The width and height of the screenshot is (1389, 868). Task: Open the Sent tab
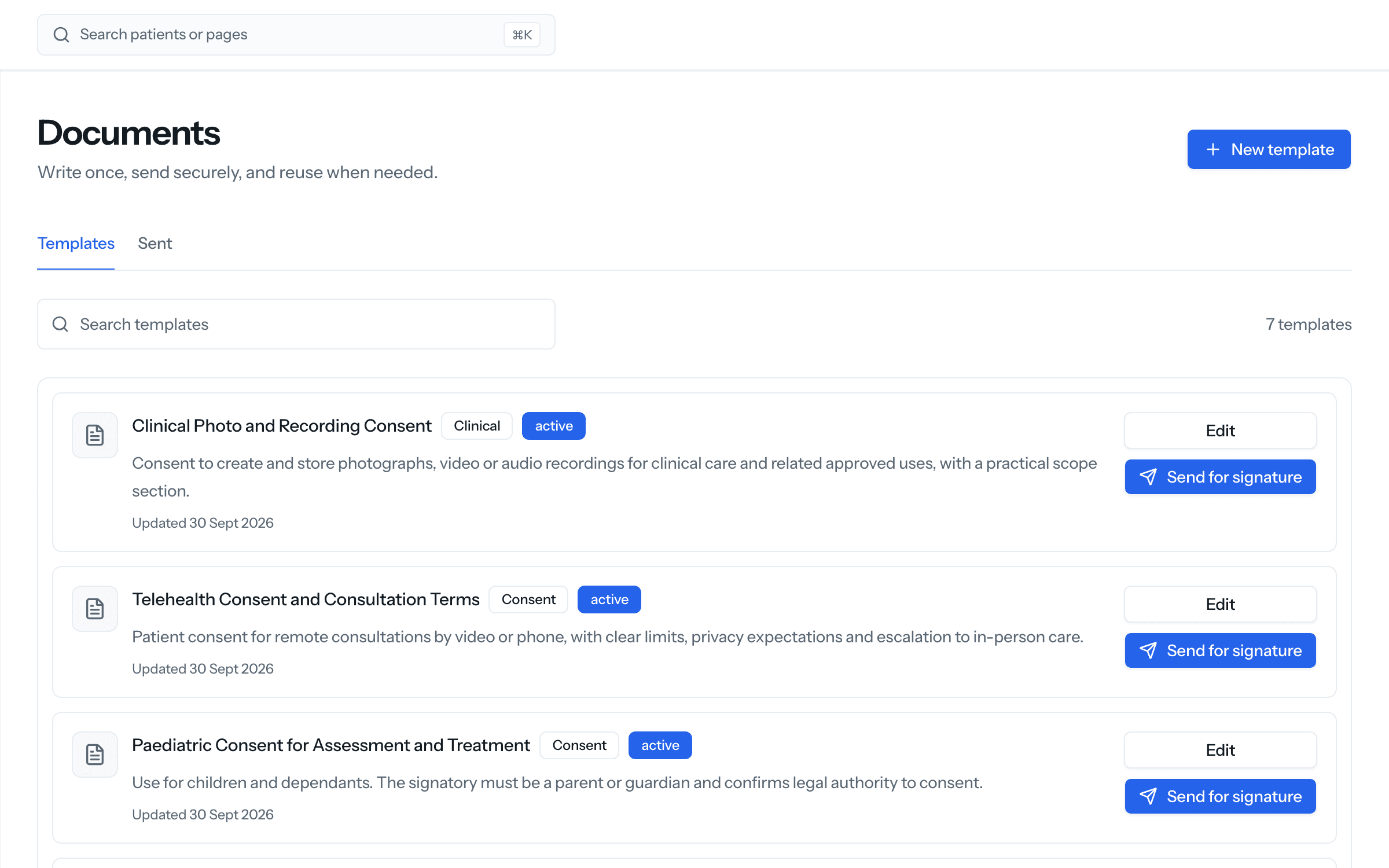pyautogui.click(x=155, y=243)
